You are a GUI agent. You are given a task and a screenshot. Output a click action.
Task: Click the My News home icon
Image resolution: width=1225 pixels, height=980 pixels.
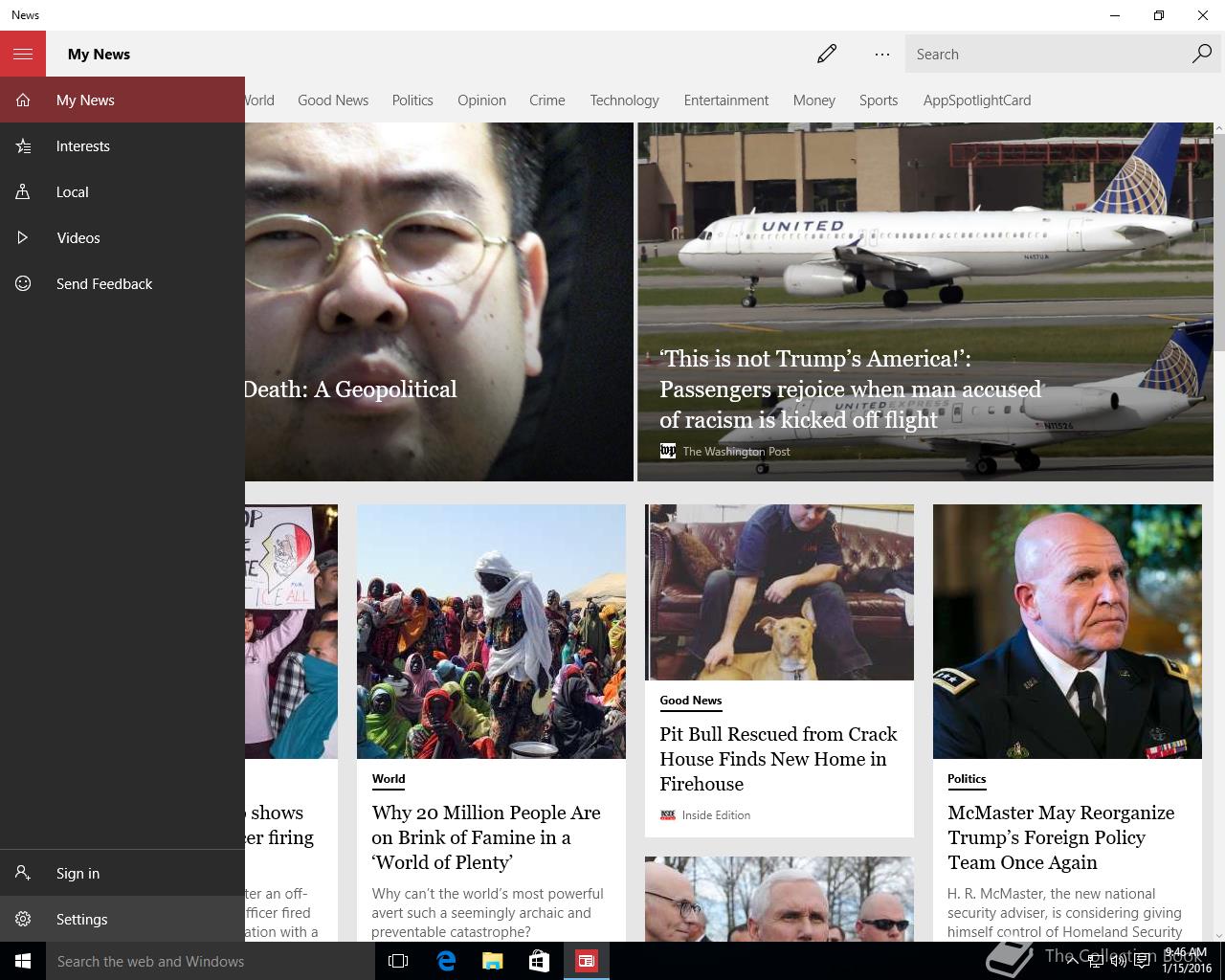pos(23,100)
